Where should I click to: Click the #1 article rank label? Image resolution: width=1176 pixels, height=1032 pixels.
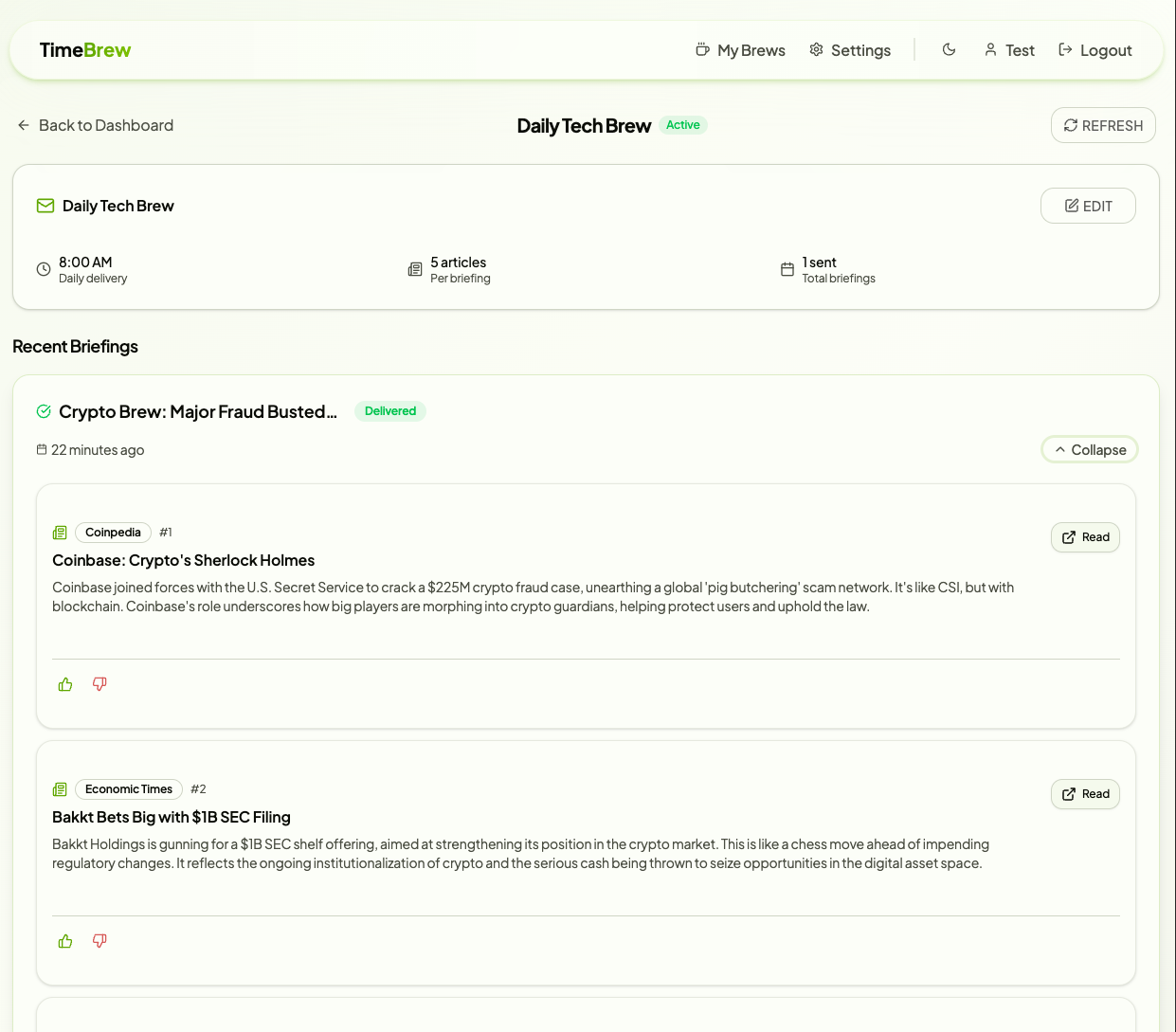click(x=166, y=533)
